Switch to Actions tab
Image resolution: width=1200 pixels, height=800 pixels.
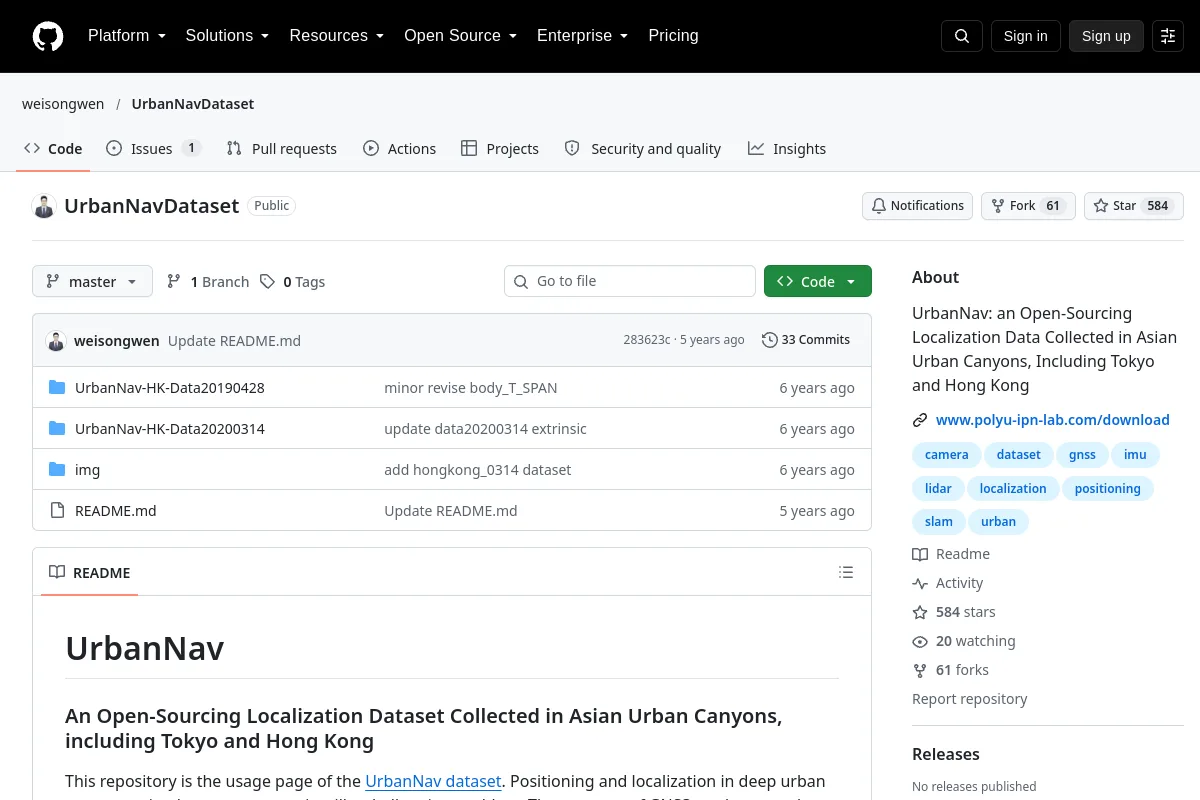coord(400,149)
